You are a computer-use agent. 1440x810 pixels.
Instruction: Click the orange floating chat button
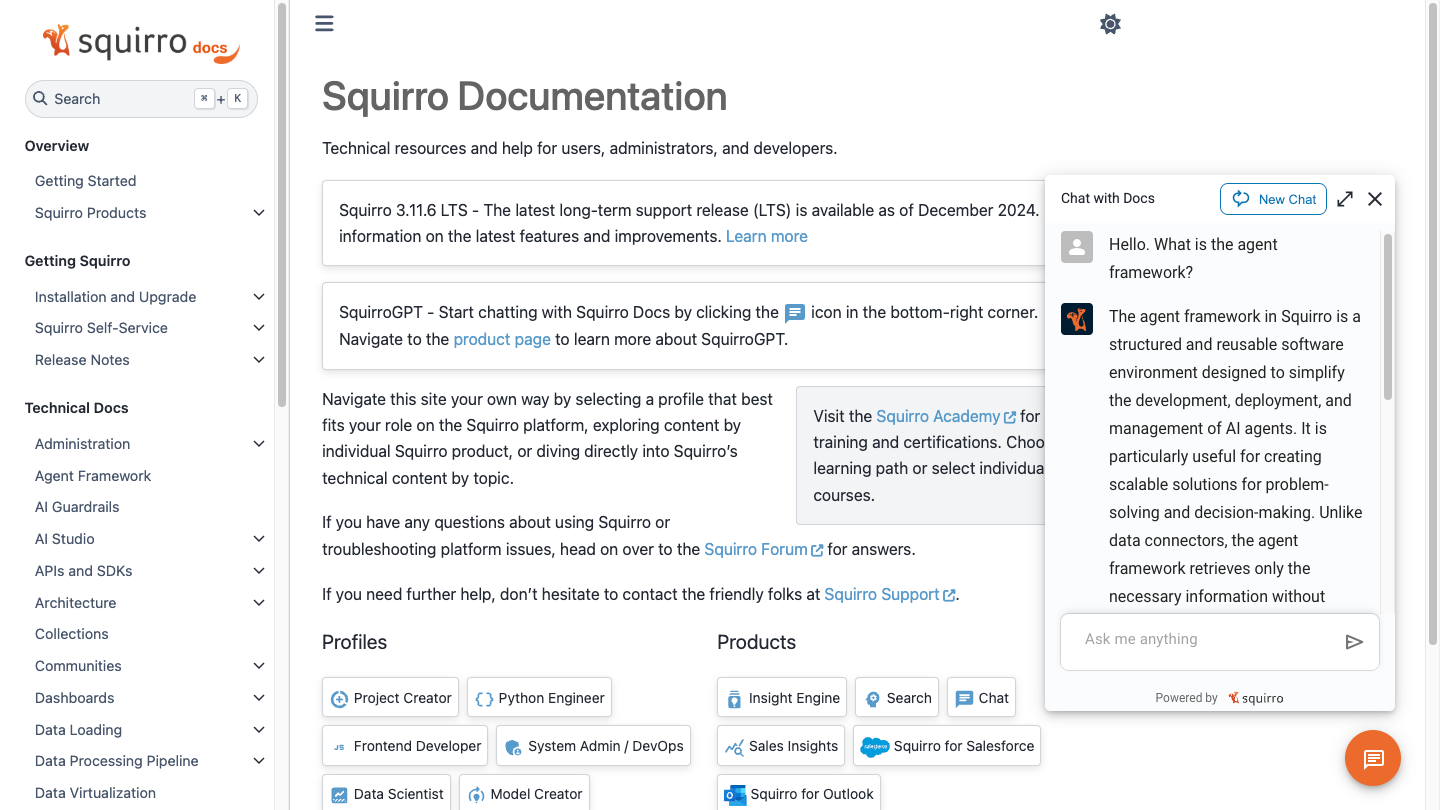(1373, 759)
